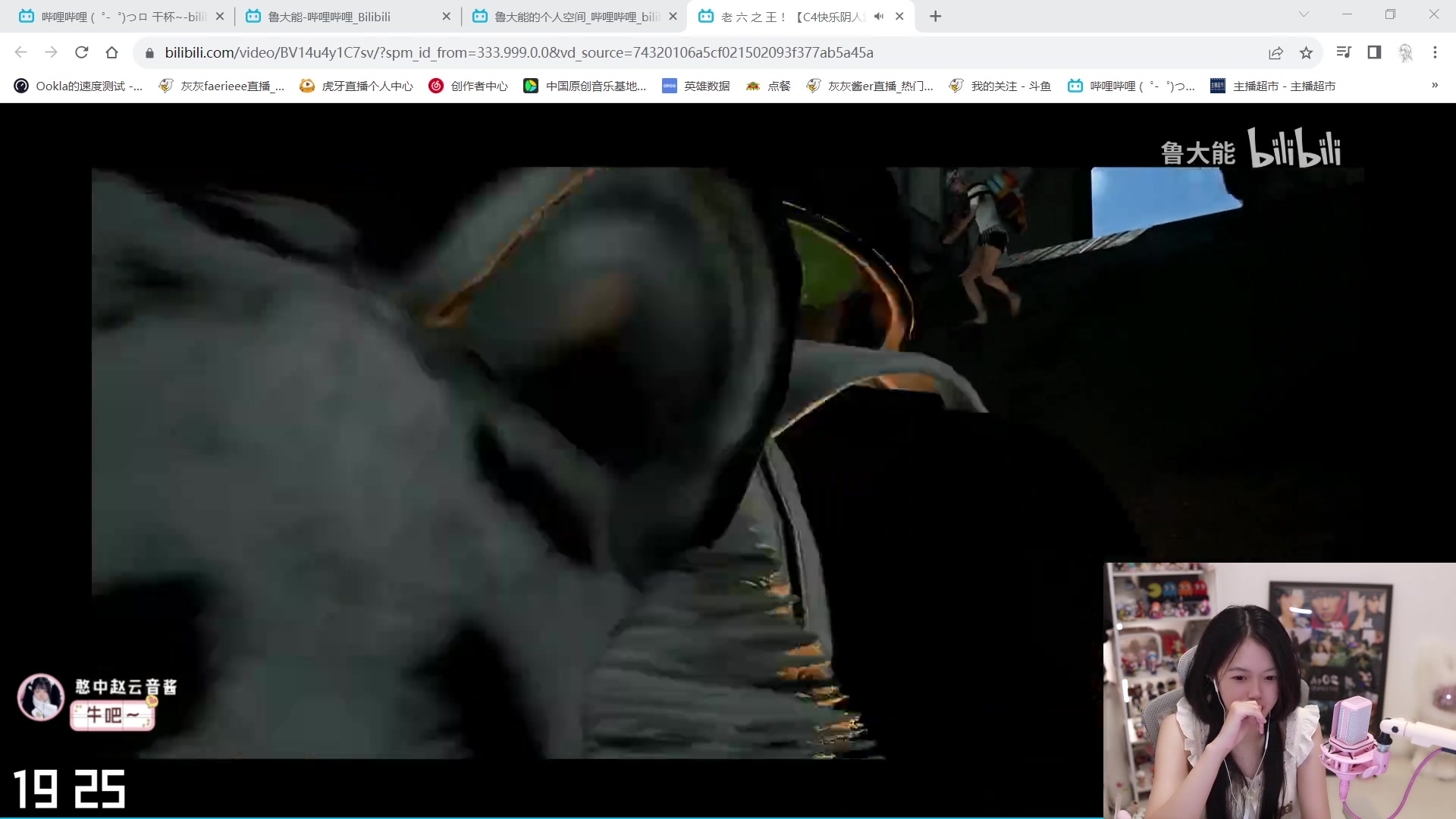Open 英雄数据 bookmark

[696, 86]
